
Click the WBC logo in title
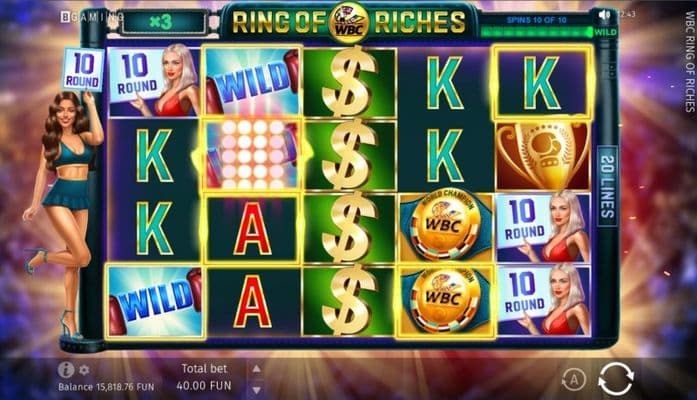[x=349, y=21]
